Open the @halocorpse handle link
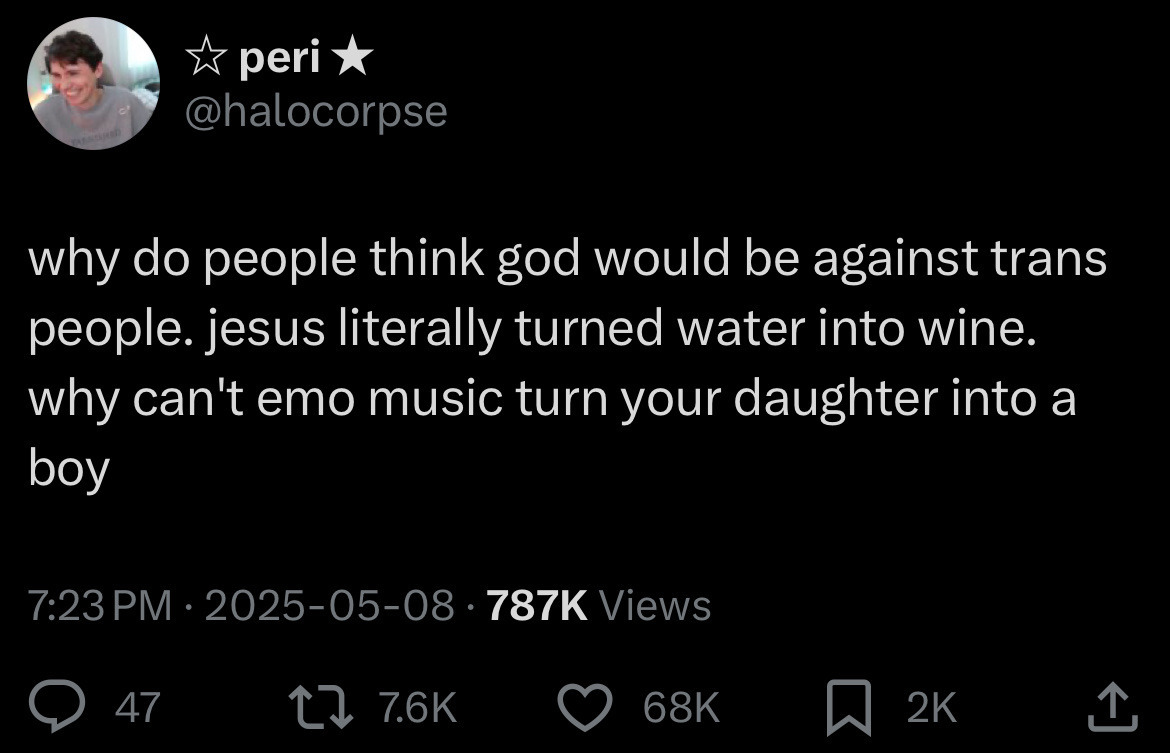 pos(316,112)
